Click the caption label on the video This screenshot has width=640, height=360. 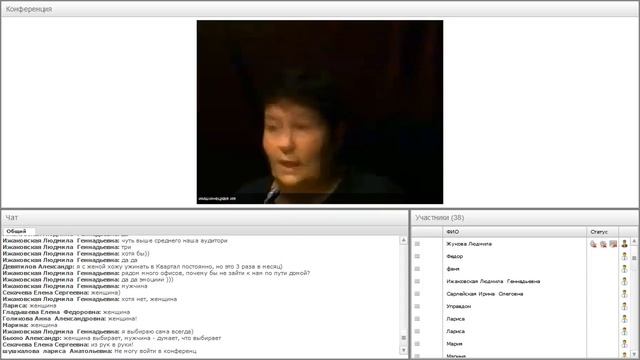click(x=217, y=199)
